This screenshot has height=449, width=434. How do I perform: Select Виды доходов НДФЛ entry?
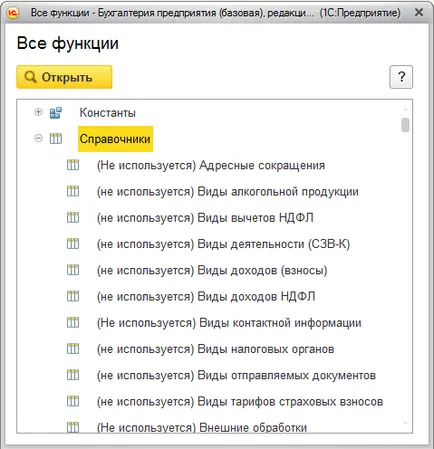[206, 296]
